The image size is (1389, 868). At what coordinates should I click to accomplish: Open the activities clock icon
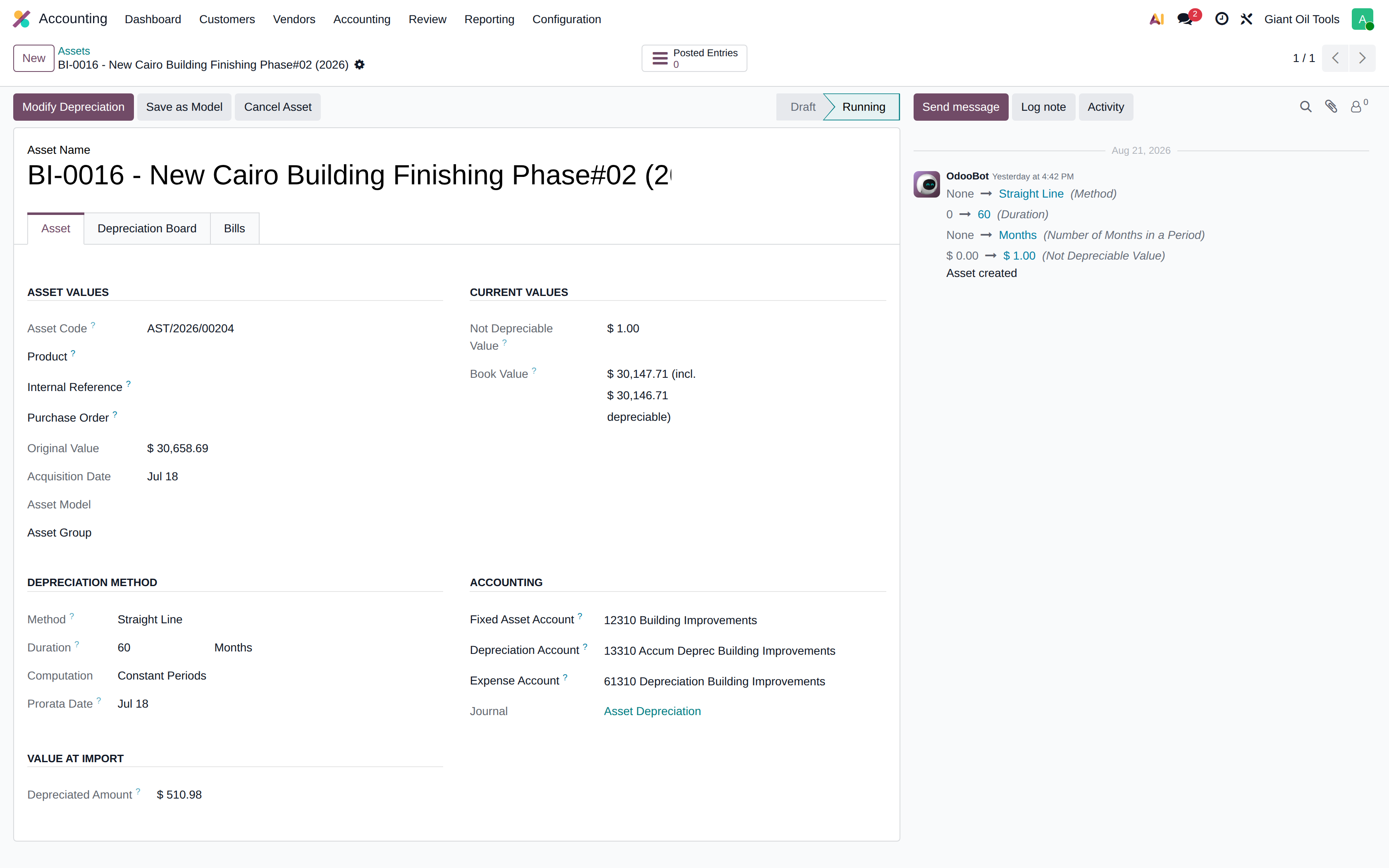click(1222, 19)
